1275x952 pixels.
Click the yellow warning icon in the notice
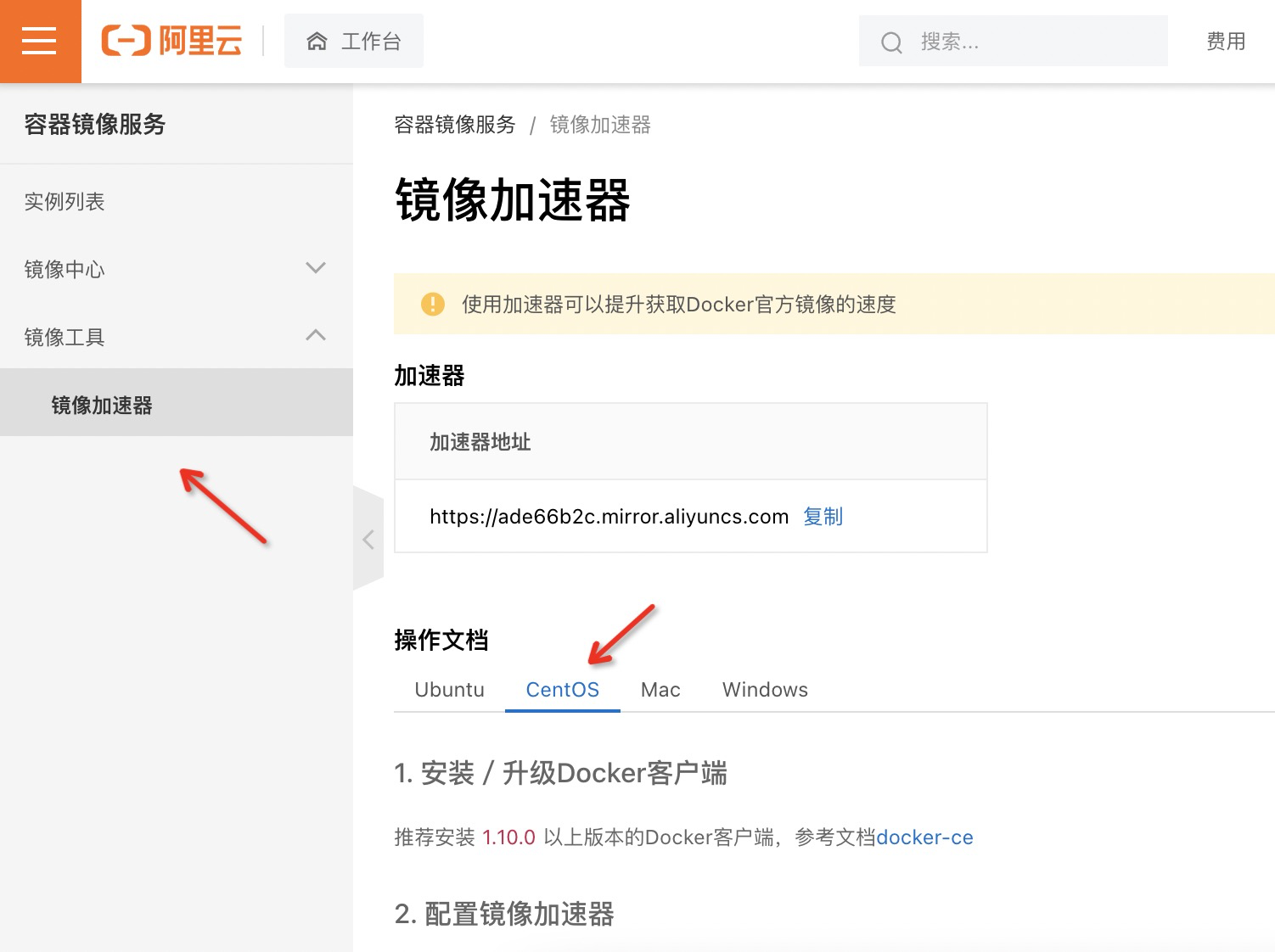click(433, 304)
